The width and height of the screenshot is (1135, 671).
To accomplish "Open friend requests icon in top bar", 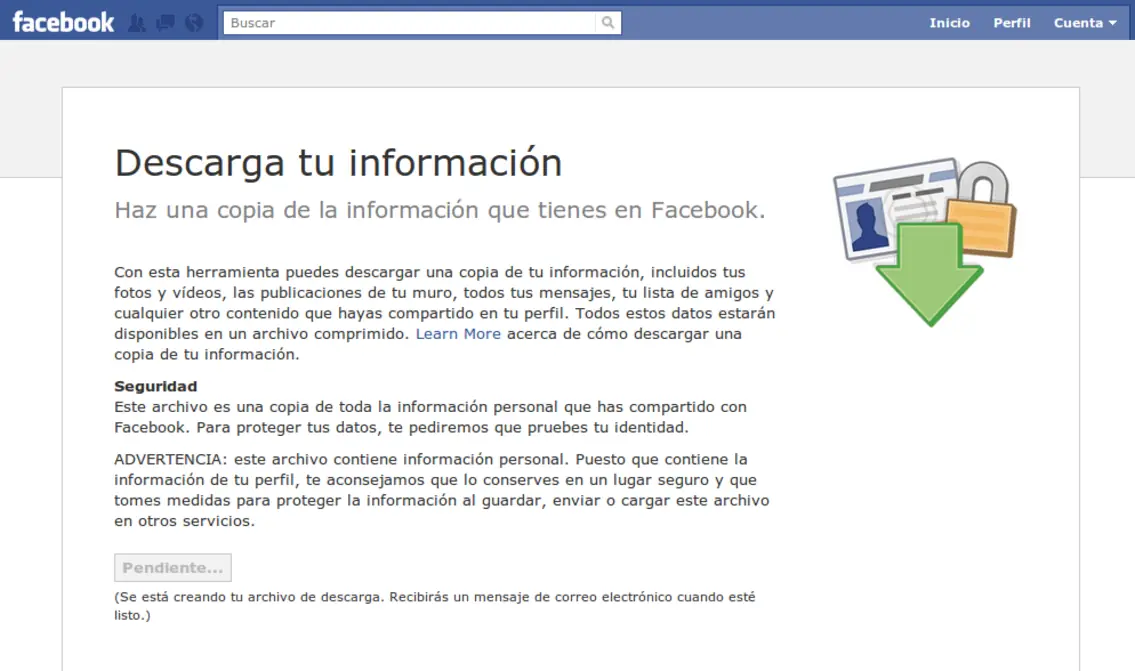I will coord(137,23).
